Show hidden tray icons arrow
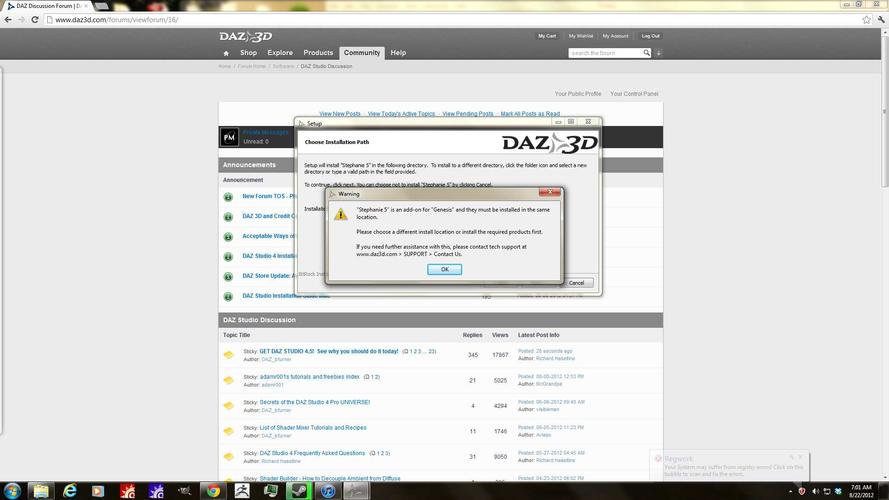The width and height of the screenshot is (889, 500). pos(790,491)
